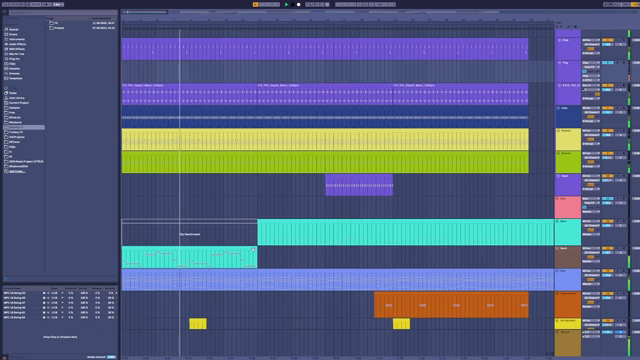Viewport: 640px width, 360px height.
Task: Select Plug-Ins in browser categories
Action: (14, 59)
